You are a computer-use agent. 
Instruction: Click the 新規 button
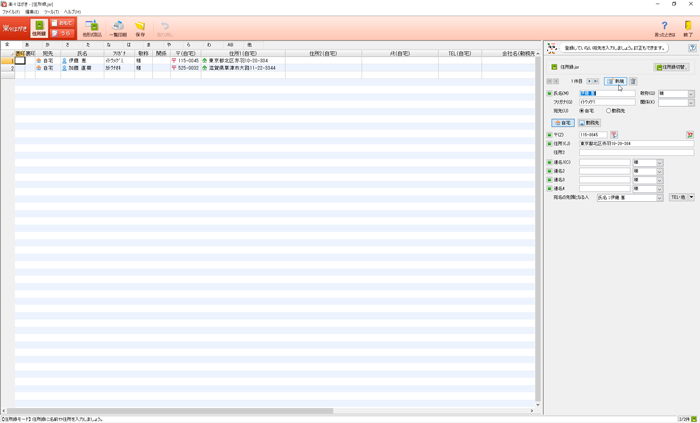[x=616, y=81]
